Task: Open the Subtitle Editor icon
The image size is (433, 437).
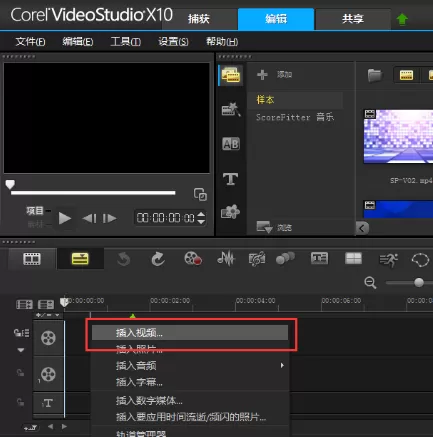Action: 319,258
